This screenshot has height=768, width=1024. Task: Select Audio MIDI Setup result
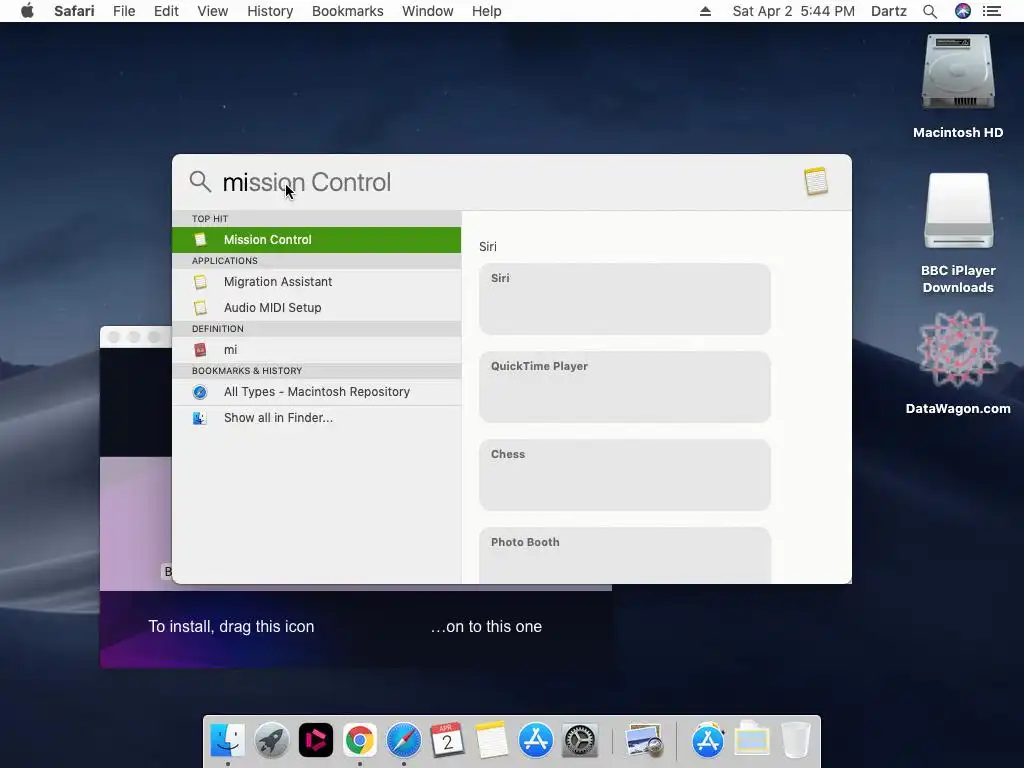click(x=316, y=308)
